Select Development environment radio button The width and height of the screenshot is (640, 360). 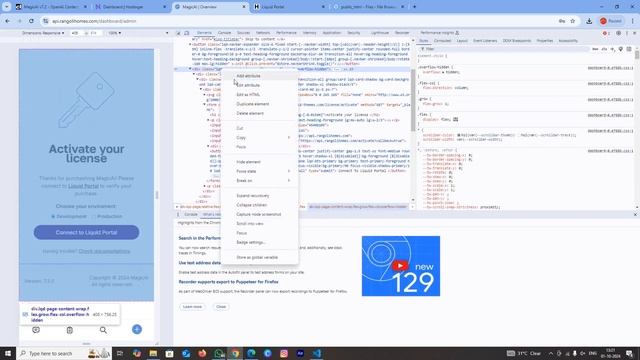53,216
